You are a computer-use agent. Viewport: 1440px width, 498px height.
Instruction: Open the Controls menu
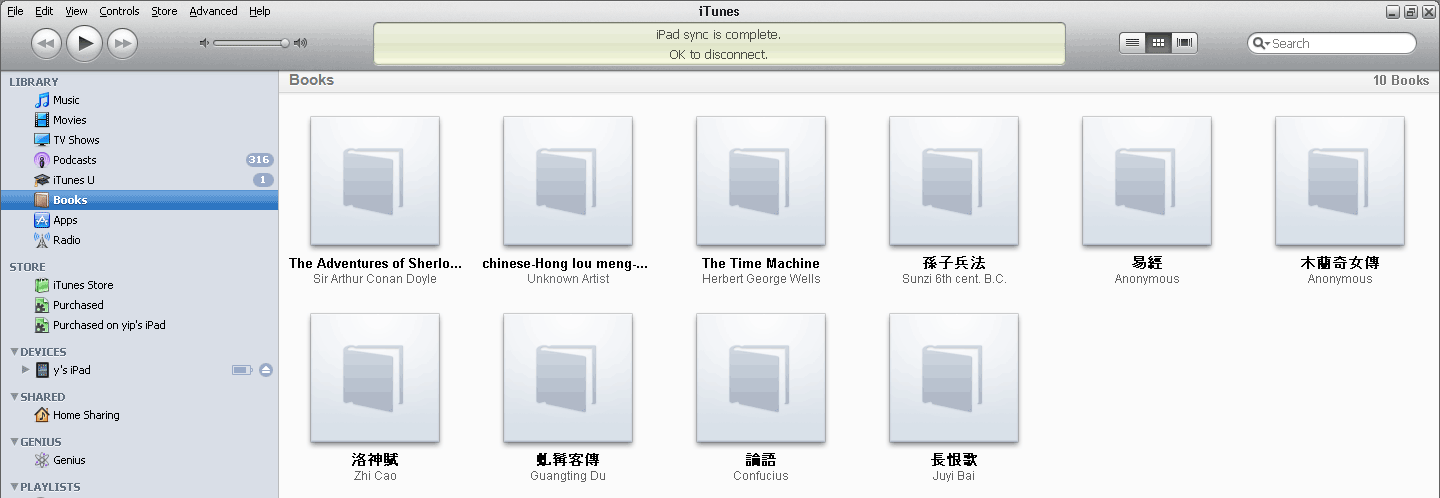click(119, 11)
